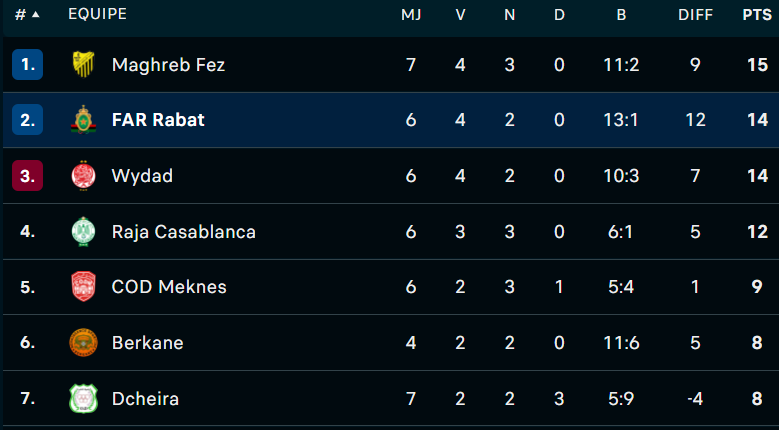779x430 pixels.
Task: Open the FAR Rabat team link
Action: pos(158,120)
